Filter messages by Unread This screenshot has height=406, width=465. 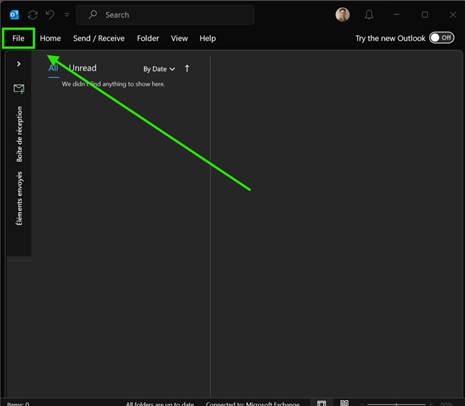pos(82,68)
